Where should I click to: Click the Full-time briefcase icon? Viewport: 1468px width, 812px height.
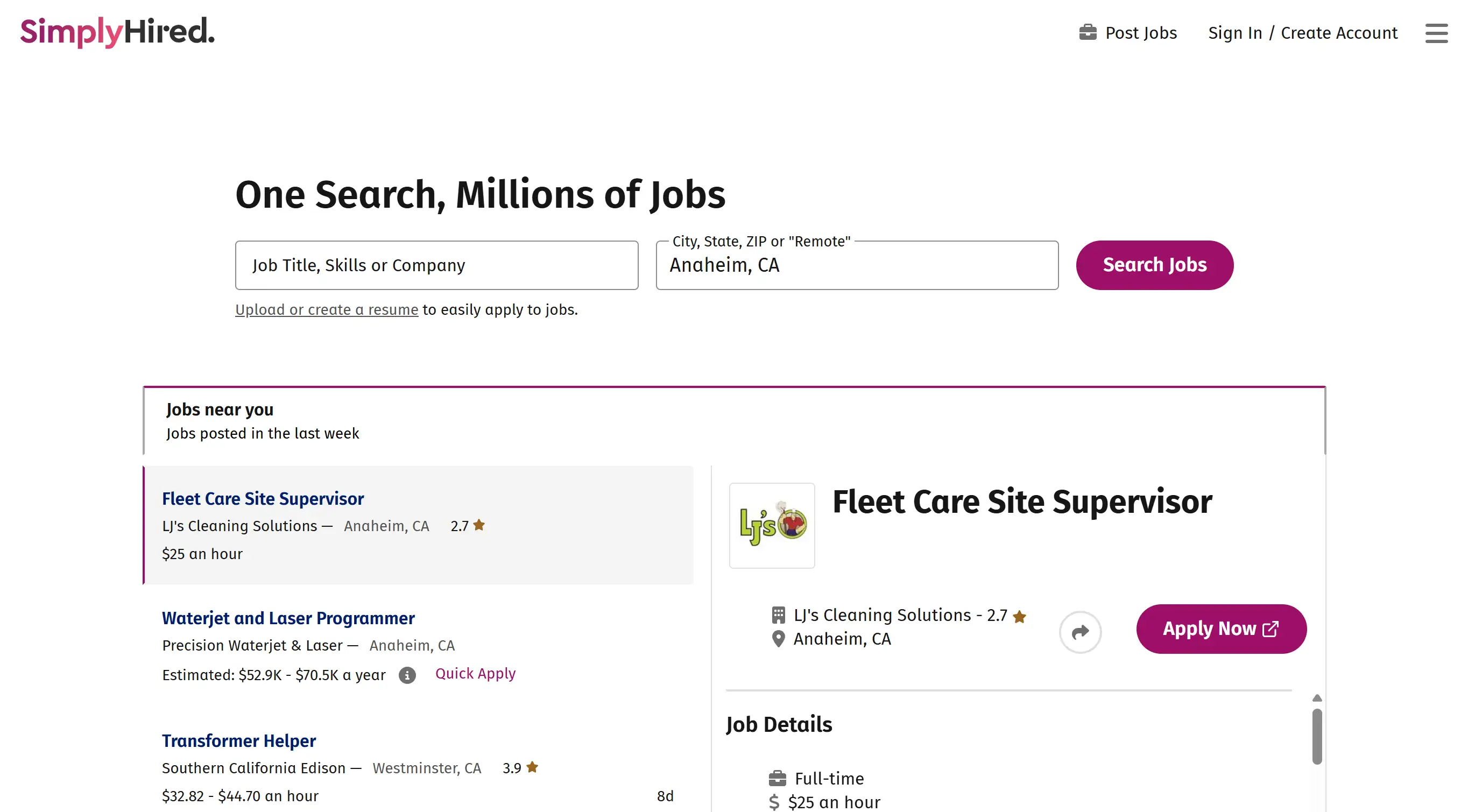coord(777,779)
